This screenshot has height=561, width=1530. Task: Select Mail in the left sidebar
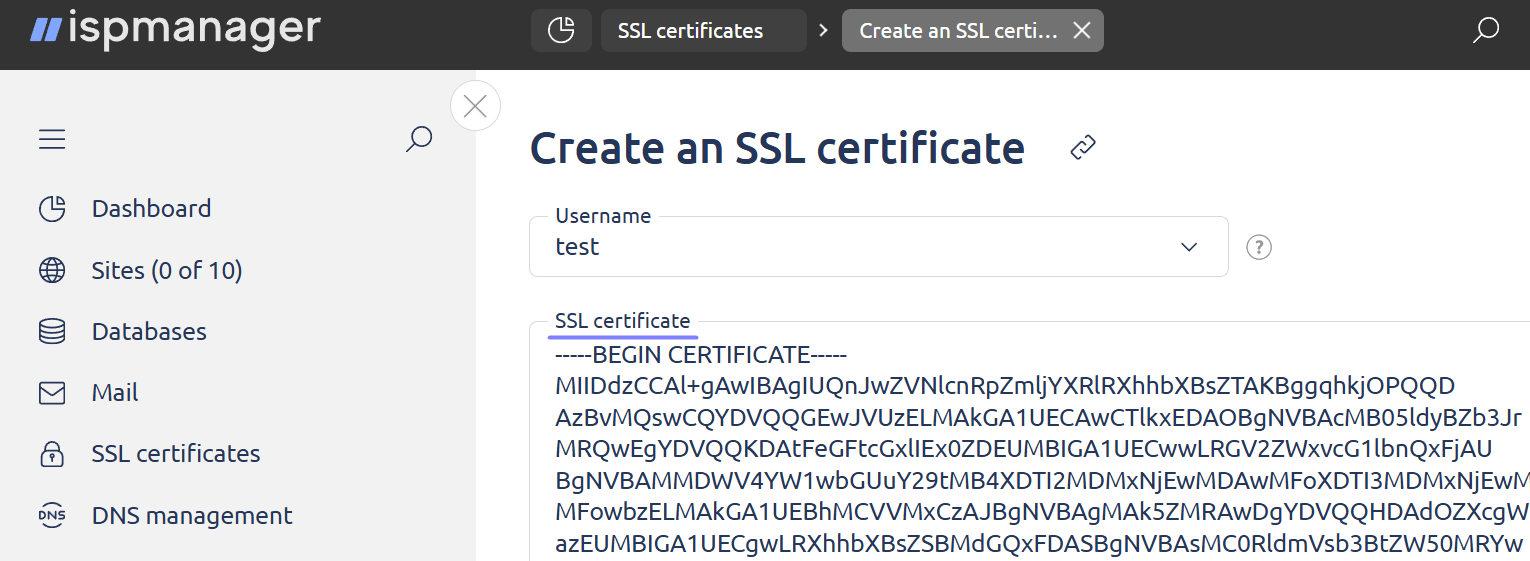click(x=115, y=393)
